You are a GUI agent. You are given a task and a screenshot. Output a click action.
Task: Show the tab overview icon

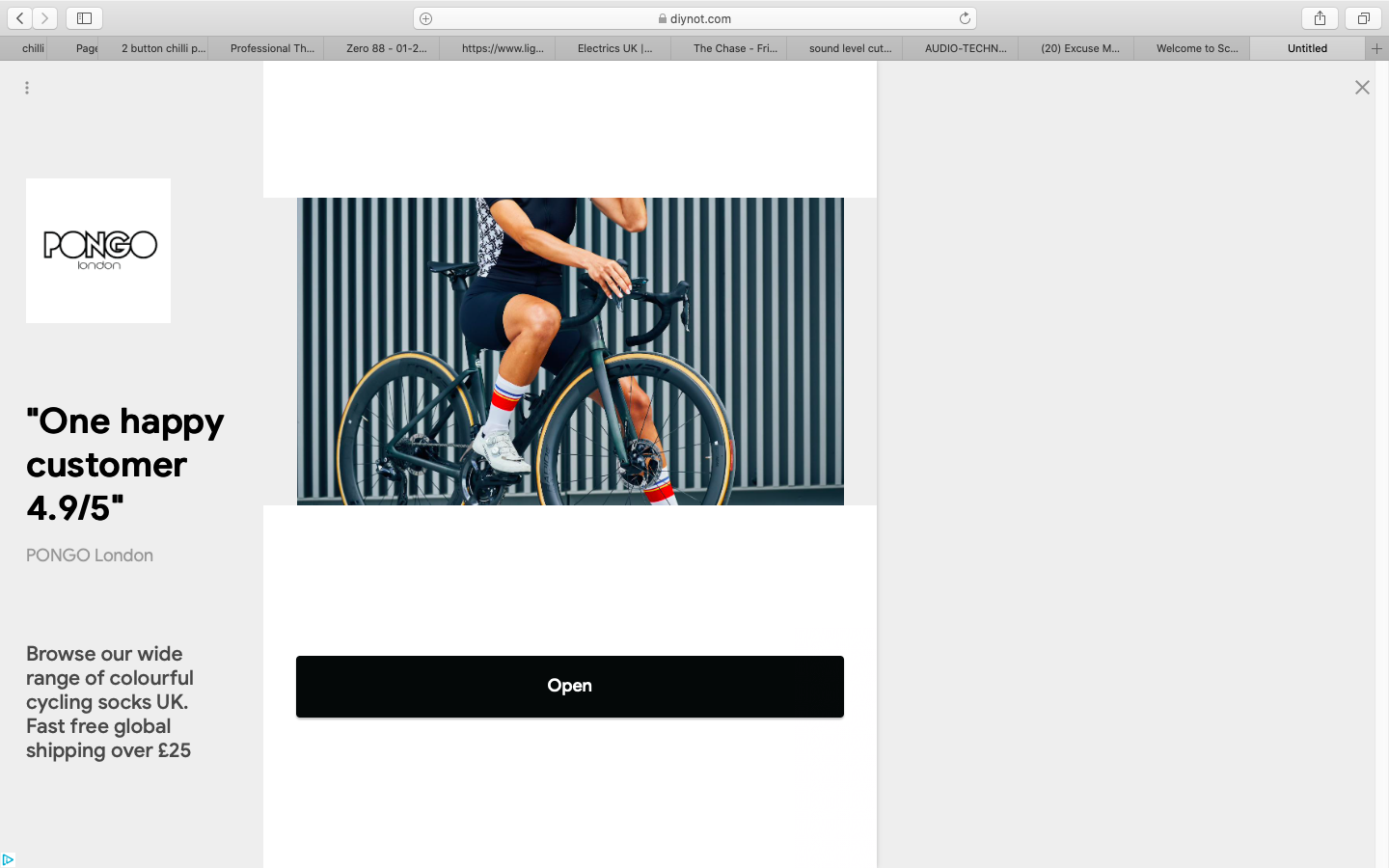coord(1363,18)
